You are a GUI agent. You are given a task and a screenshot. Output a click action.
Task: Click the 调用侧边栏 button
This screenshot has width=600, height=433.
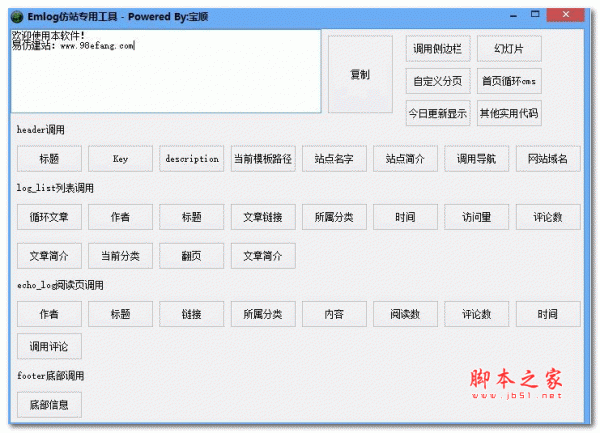coord(438,49)
